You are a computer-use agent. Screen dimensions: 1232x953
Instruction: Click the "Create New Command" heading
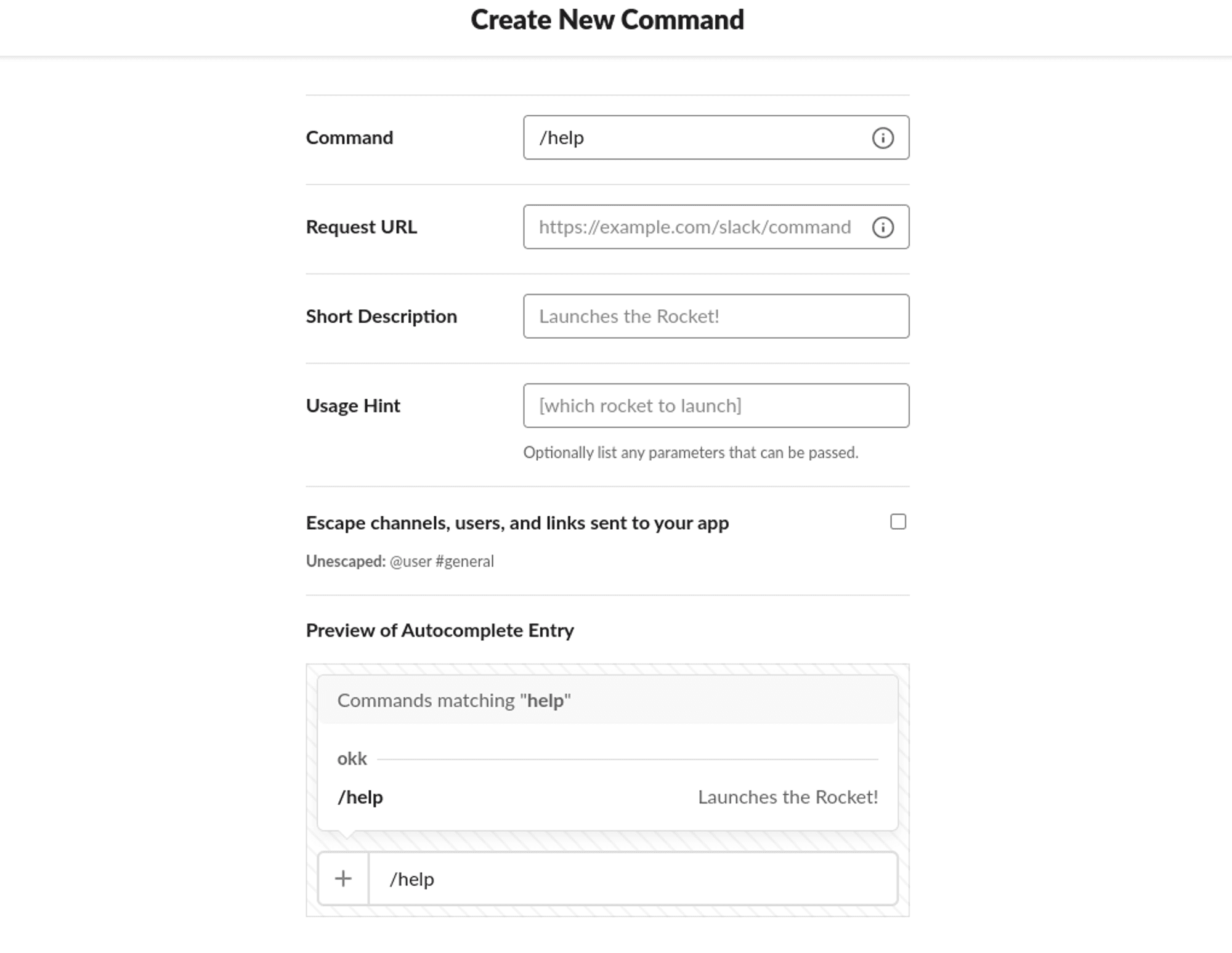click(x=607, y=20)
